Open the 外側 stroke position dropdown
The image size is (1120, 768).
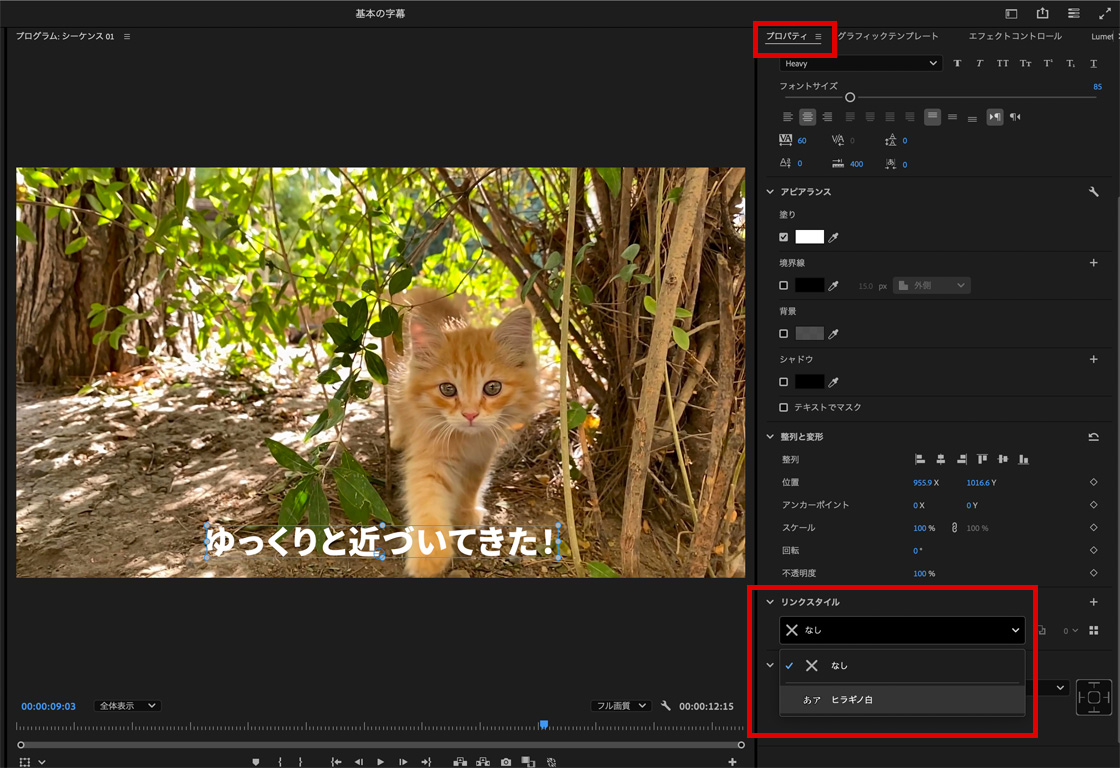pyautogui.click(x=931, y=286)
